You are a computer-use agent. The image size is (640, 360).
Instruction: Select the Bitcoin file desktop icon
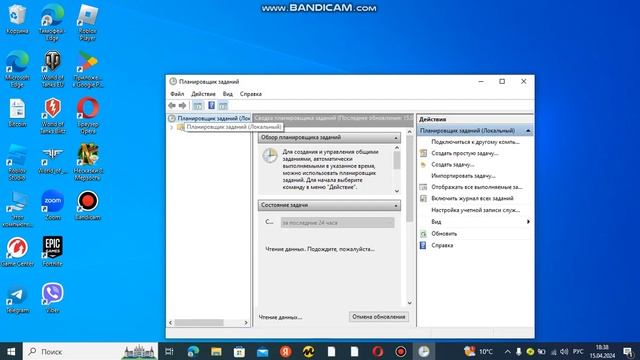click(17, 112)
